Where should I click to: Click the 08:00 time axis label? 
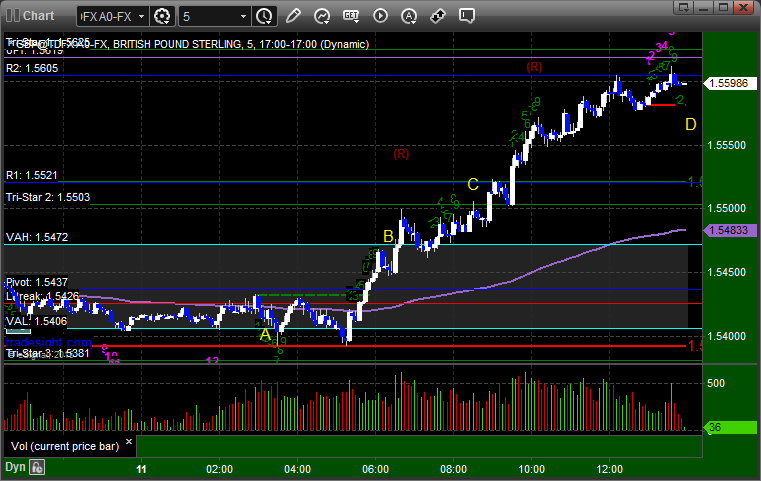click(x=454, y=469)
